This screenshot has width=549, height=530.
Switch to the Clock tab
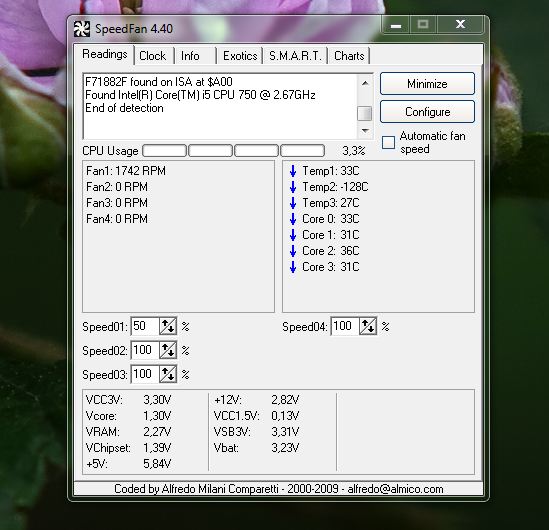coord(153,56)
